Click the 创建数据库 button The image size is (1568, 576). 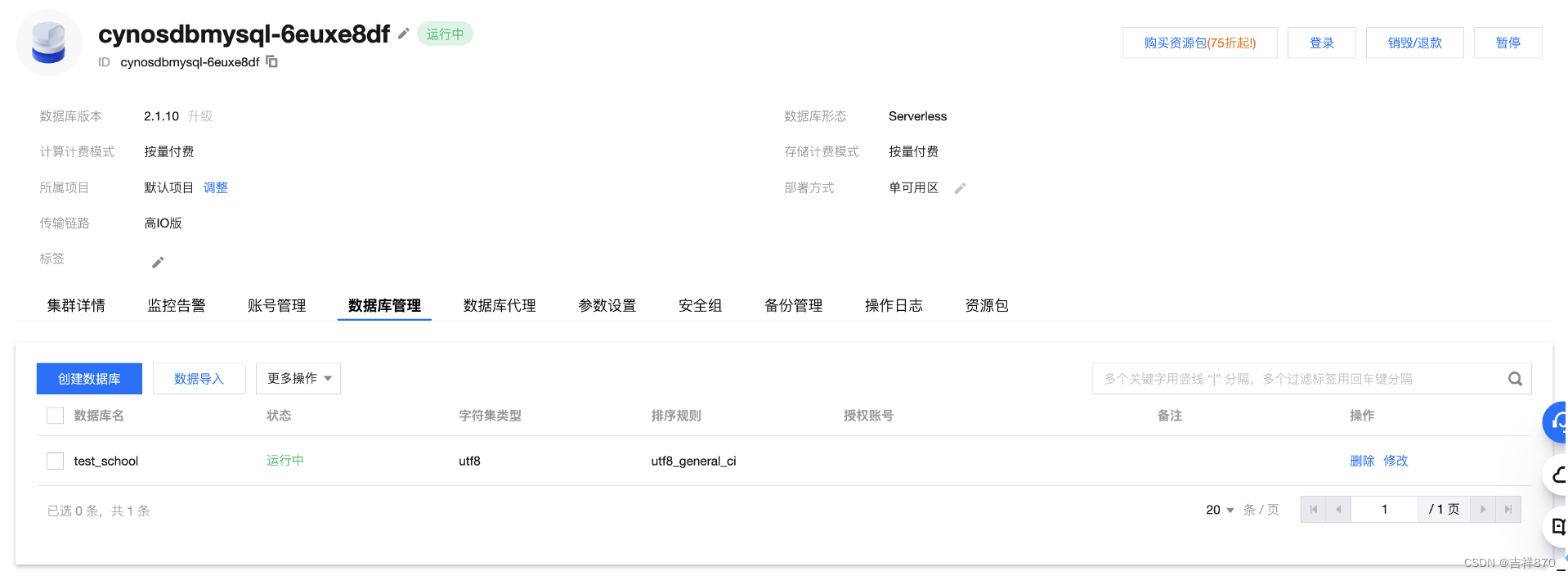(89, 379)
